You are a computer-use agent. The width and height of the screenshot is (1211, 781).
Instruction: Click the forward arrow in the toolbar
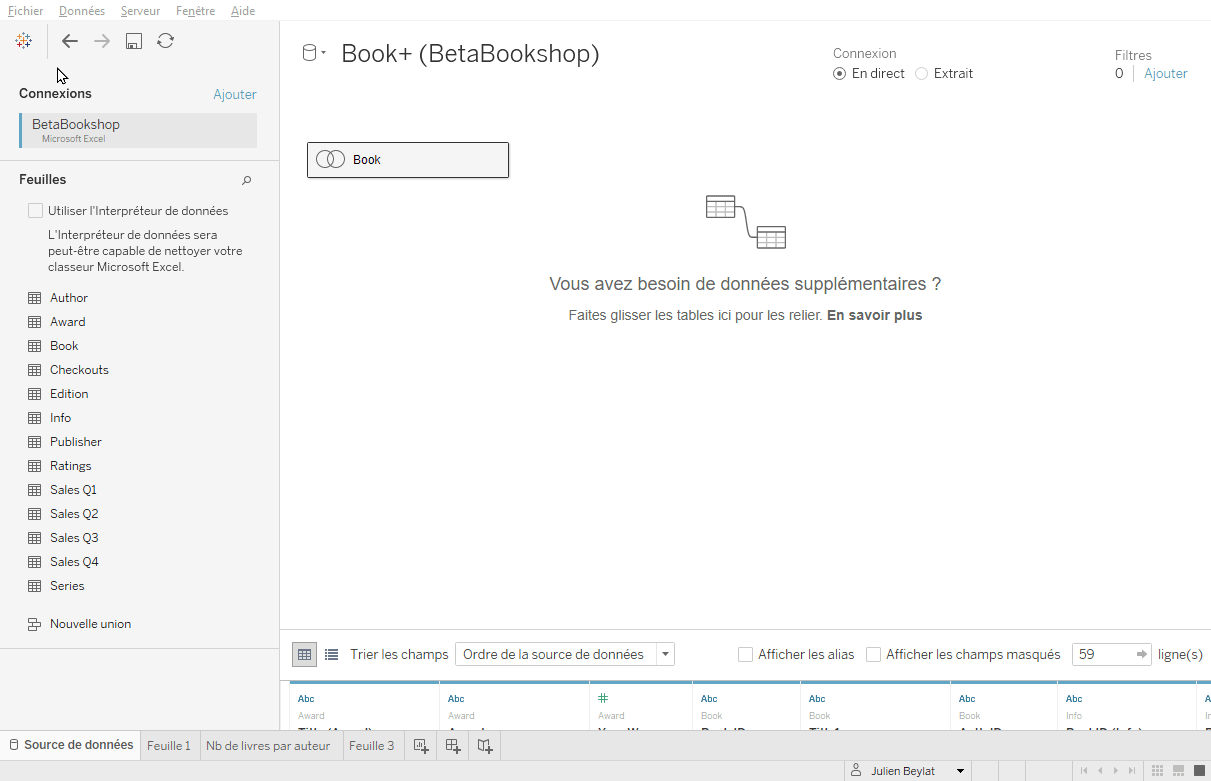click(102, 41)
